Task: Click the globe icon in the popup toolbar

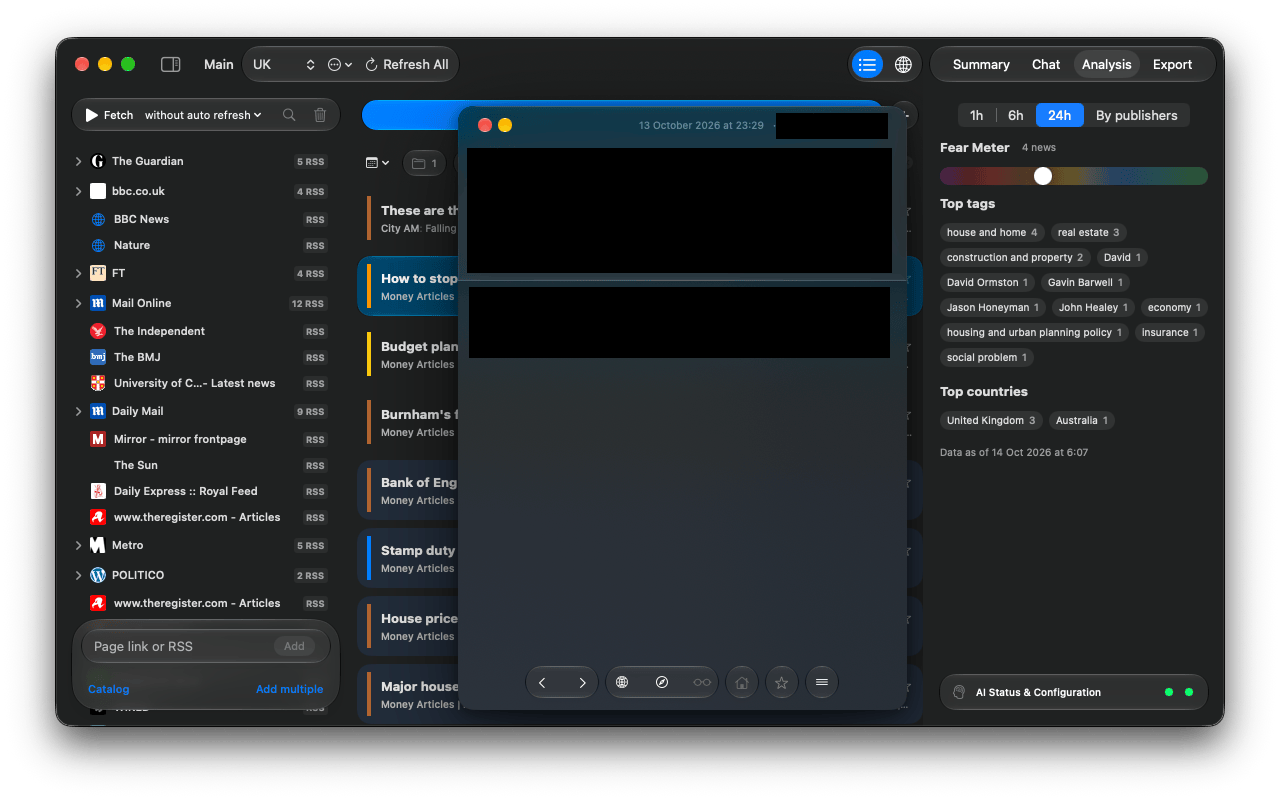Action: pyautogui.click(x=622, y=683)
